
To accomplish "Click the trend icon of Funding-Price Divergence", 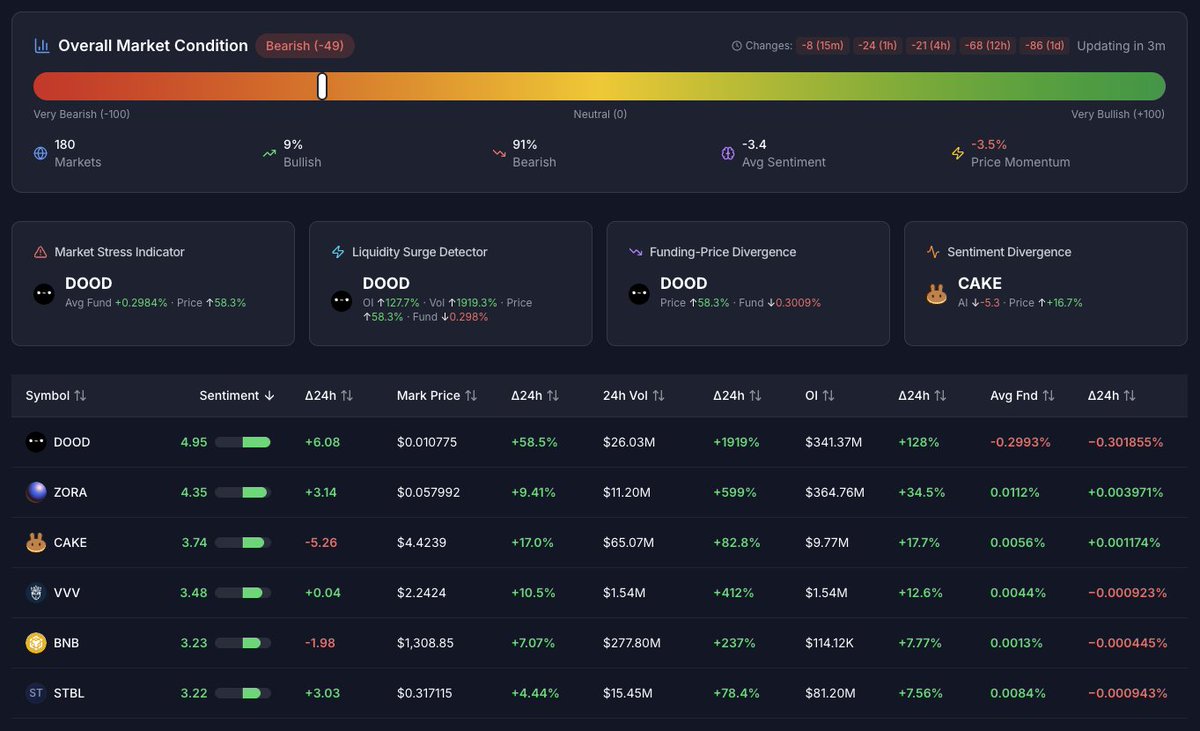I will [x=635, y=252].
